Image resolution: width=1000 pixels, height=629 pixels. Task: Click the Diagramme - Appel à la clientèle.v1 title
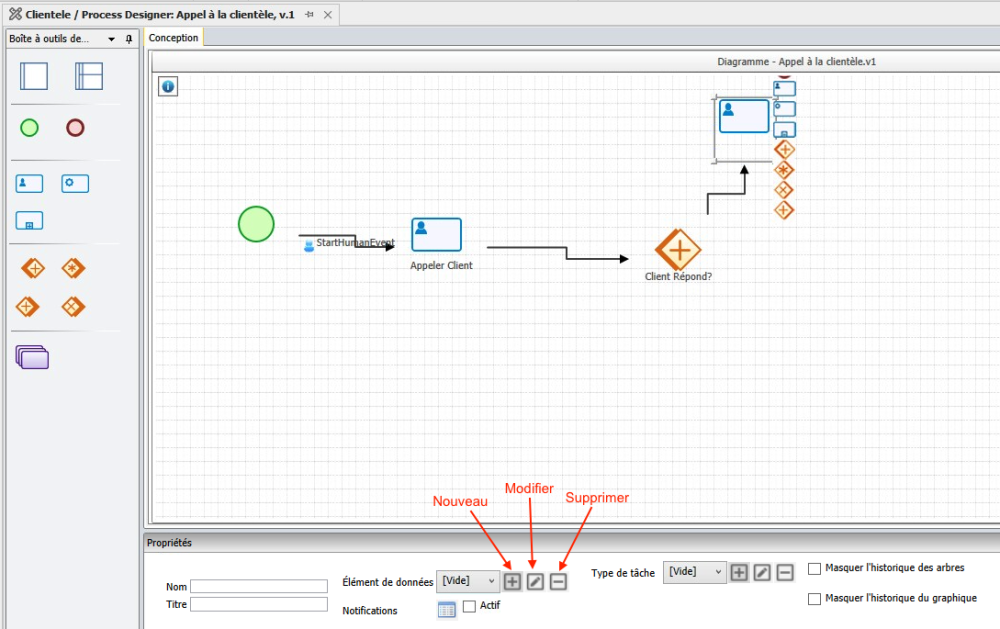point(797,61)
